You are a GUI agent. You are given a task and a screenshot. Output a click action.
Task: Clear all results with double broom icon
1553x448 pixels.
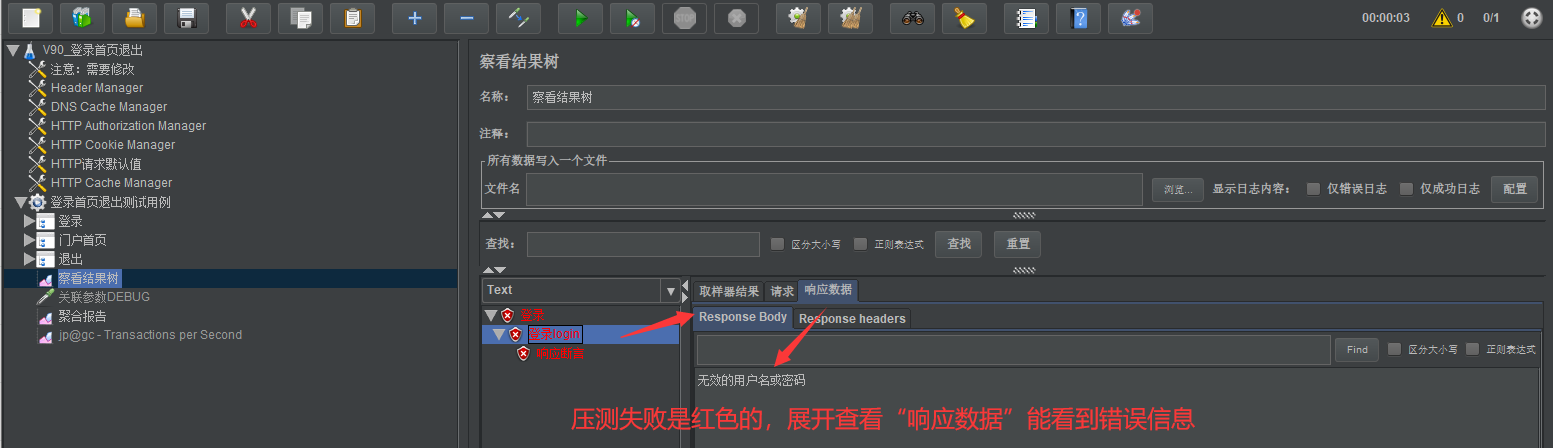click(x=850, y=17)
